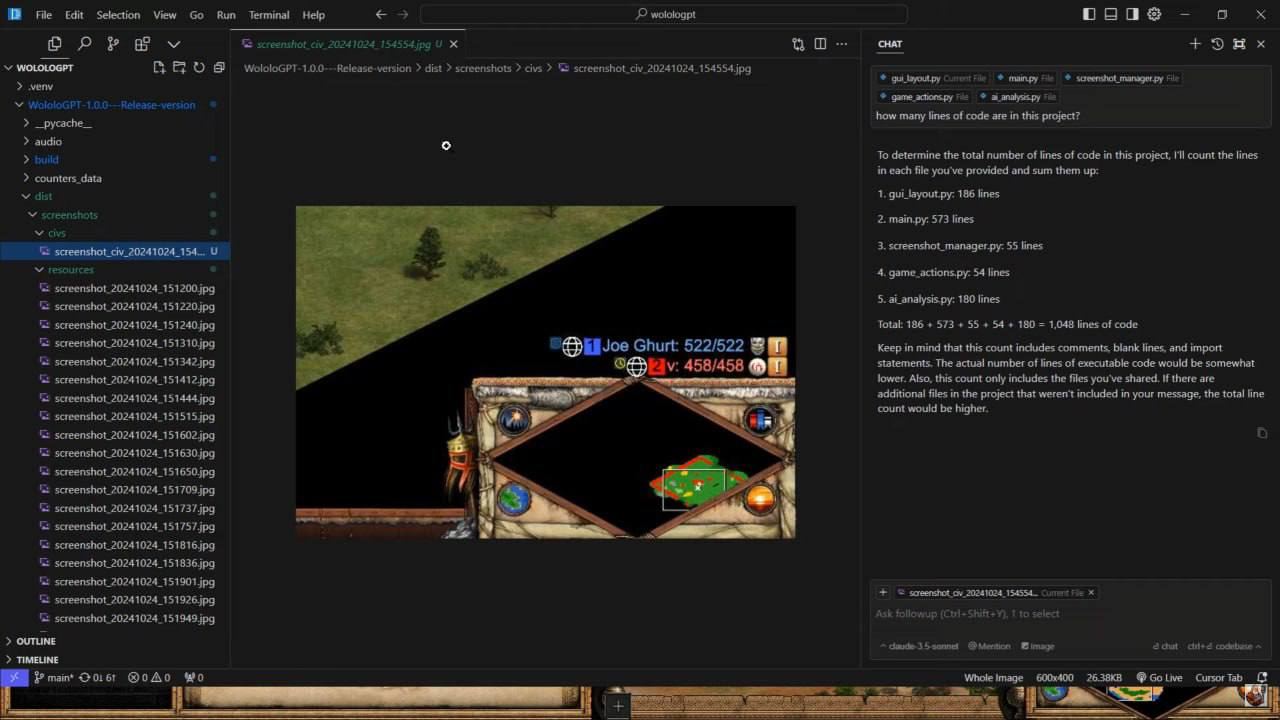Open the Selection menu
Viewport: 1280px width, 720px height.
tap(118, 15)
